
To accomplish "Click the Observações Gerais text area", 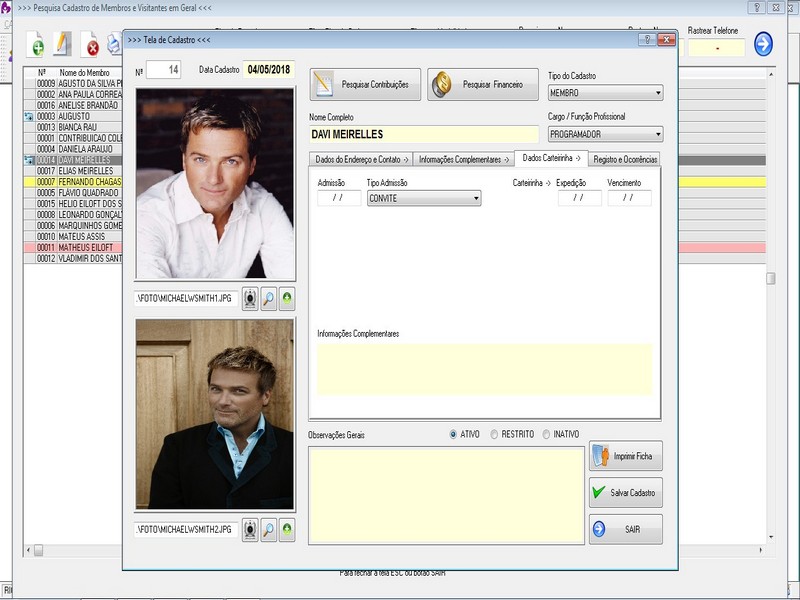I will click(446, 495).
